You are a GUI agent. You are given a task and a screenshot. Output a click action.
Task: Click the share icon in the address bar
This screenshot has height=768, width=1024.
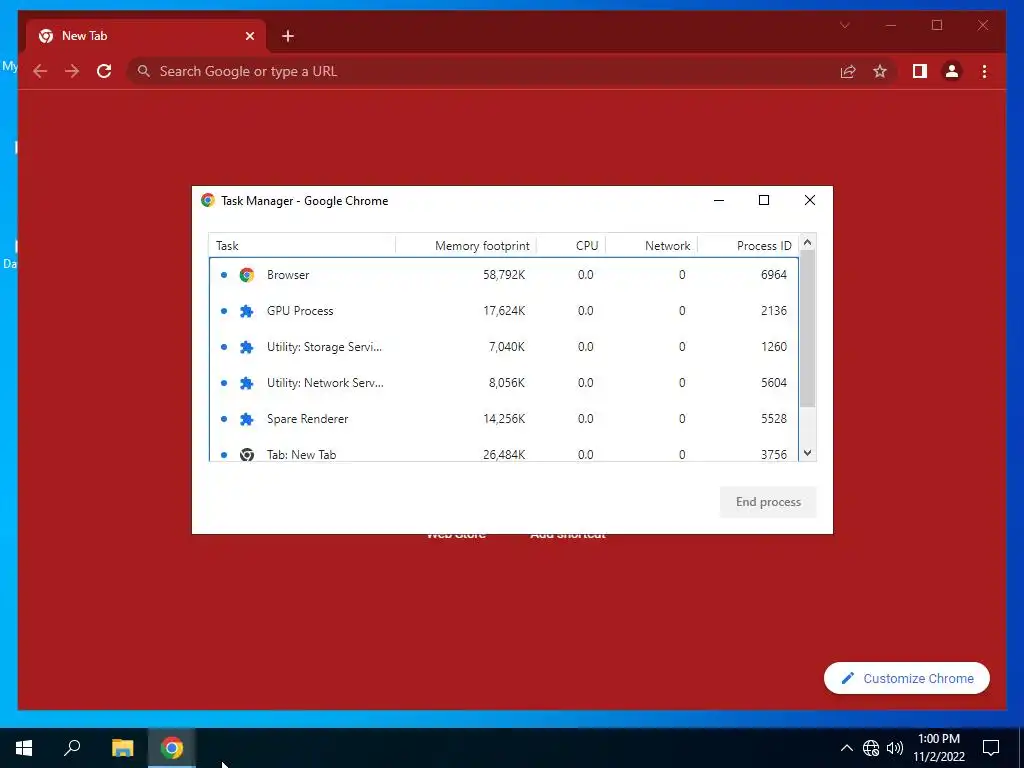pyautogui.click(x=848, y=71)
